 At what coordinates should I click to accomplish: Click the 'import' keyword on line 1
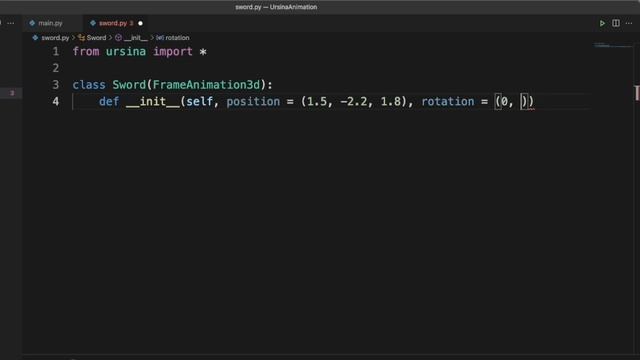173,51
